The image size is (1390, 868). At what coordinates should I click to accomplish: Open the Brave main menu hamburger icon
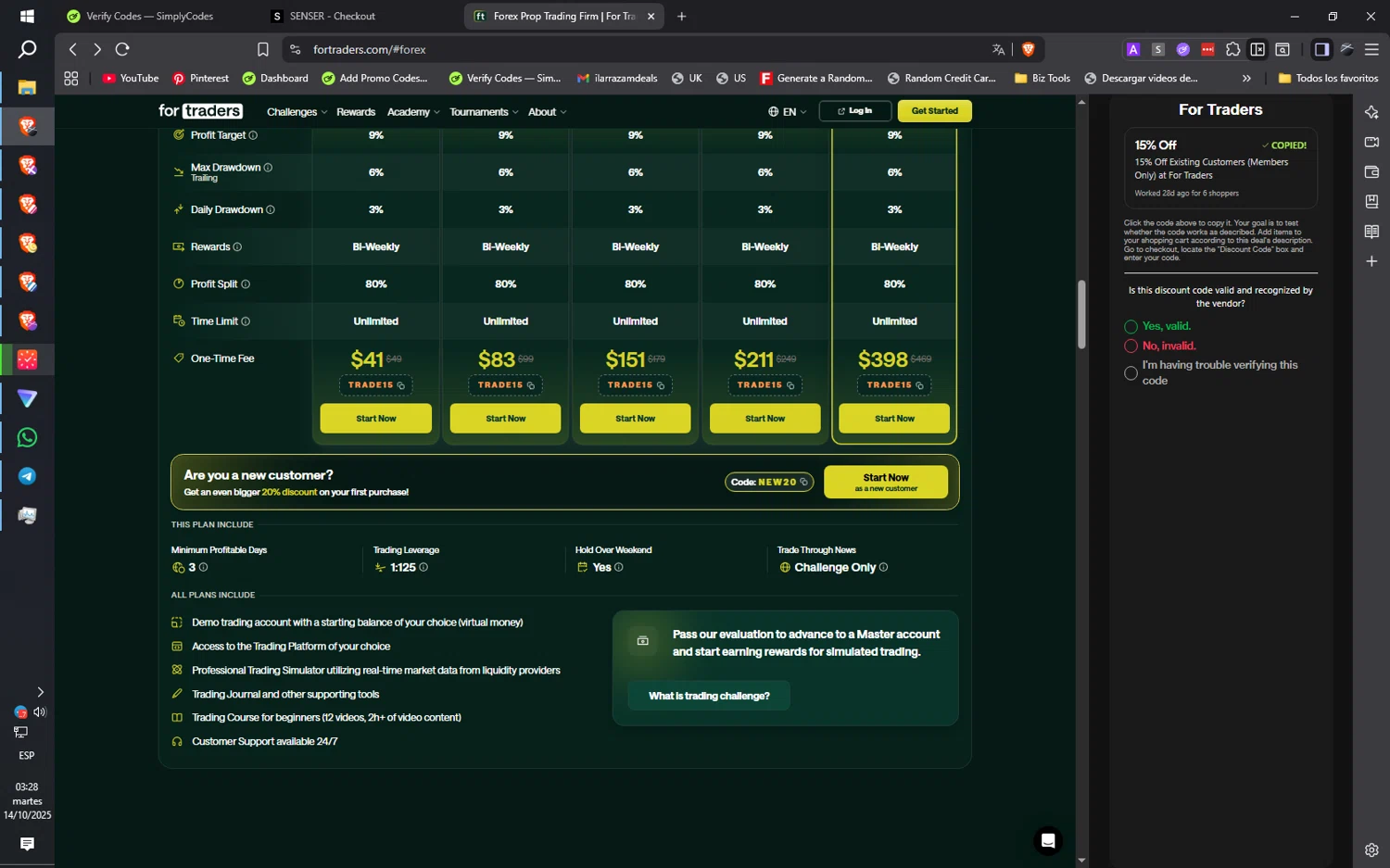pyautogui.click(x=1371, y=49)
